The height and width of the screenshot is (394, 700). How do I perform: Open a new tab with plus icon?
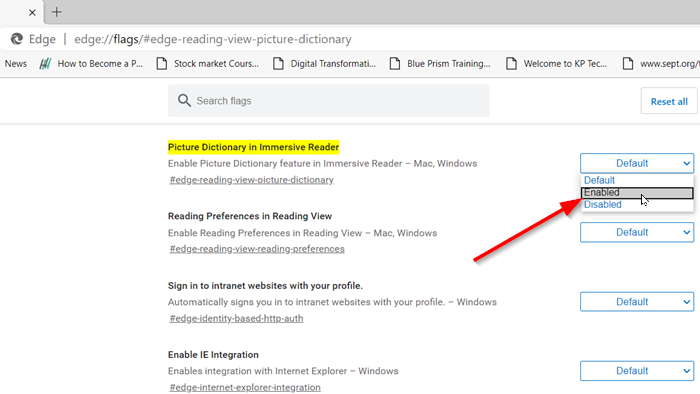point(57,12)
